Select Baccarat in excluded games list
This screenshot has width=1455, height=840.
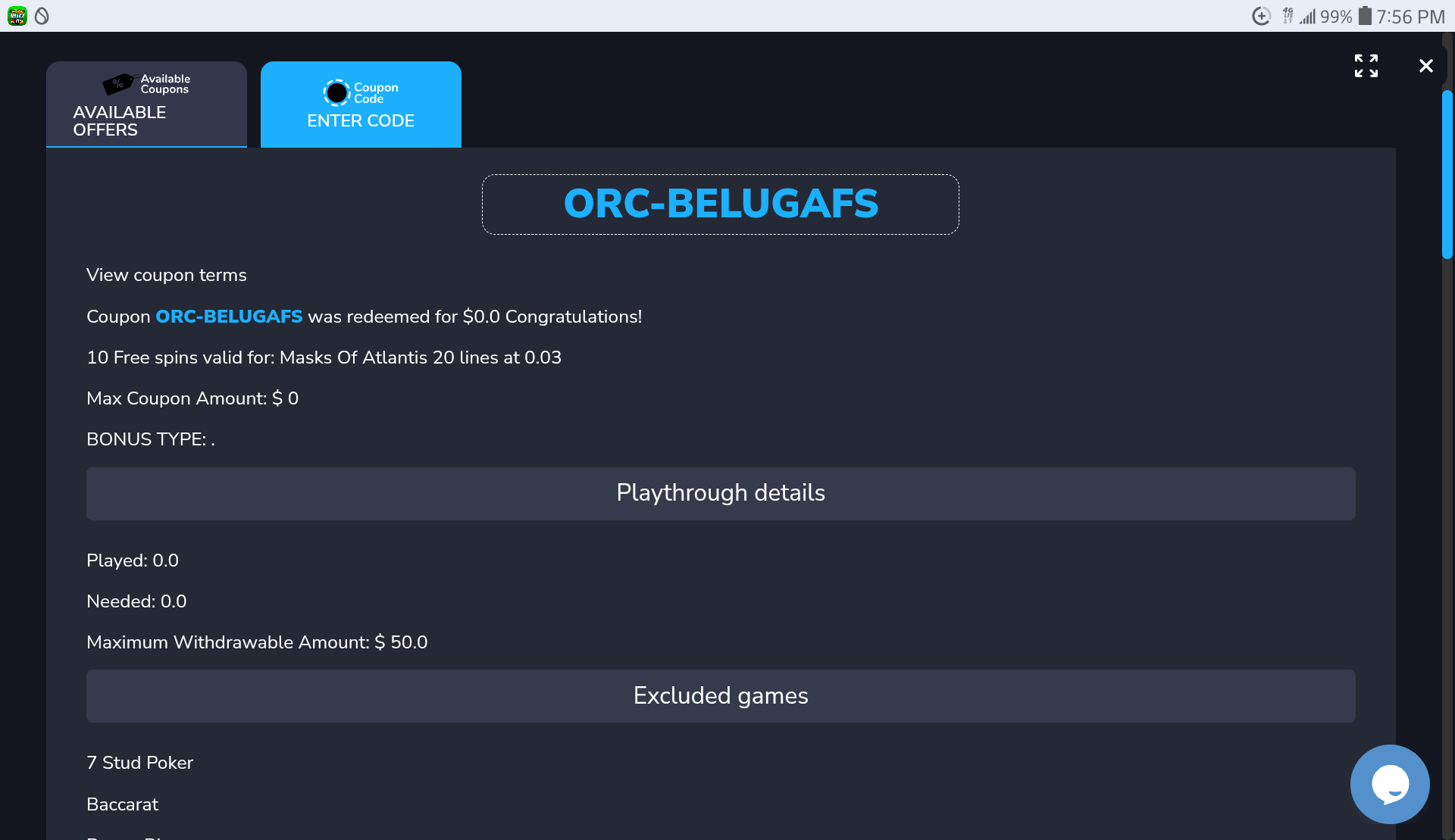coord(123,804)
